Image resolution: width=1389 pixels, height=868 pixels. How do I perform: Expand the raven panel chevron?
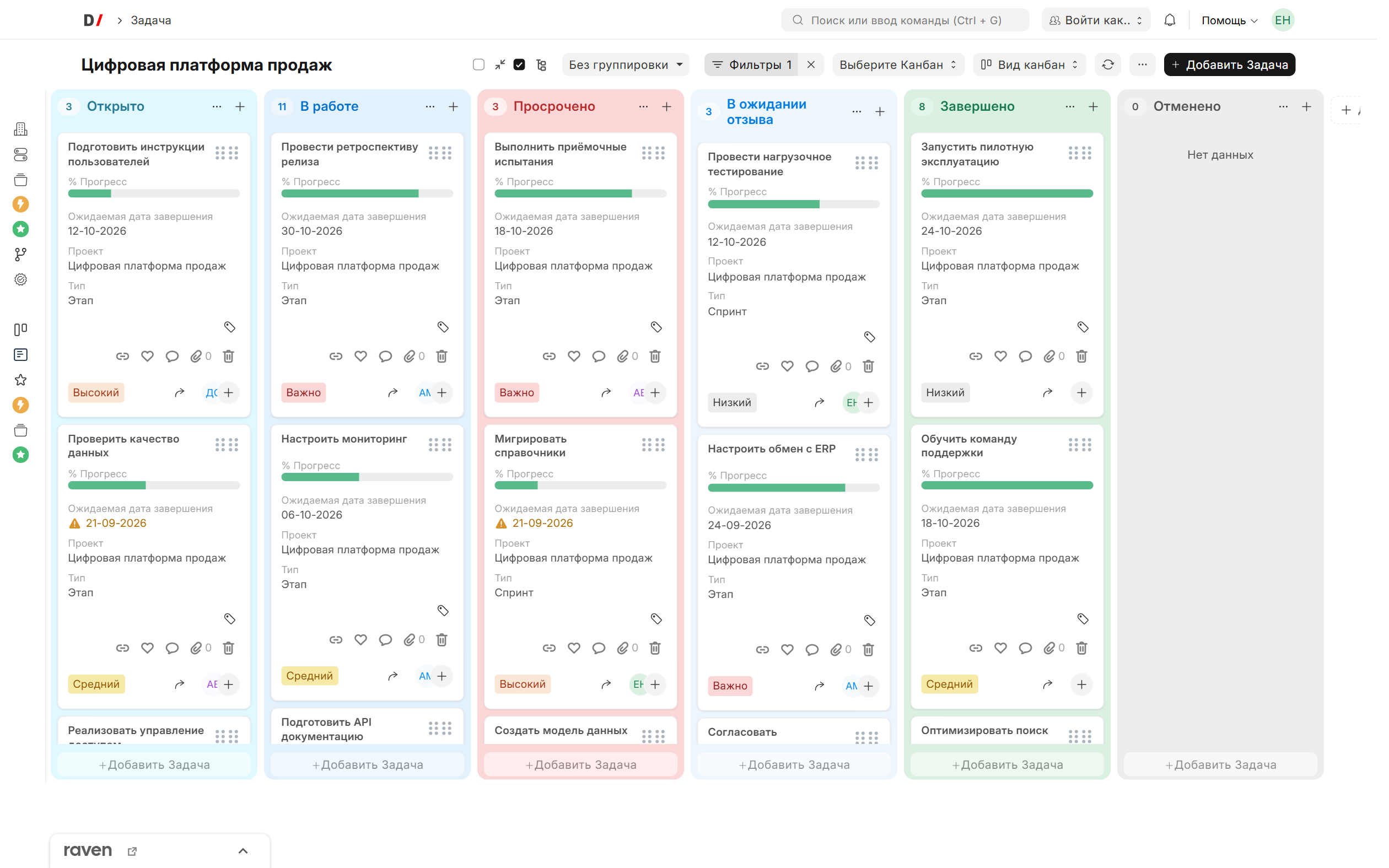click(x=243, y=851)
